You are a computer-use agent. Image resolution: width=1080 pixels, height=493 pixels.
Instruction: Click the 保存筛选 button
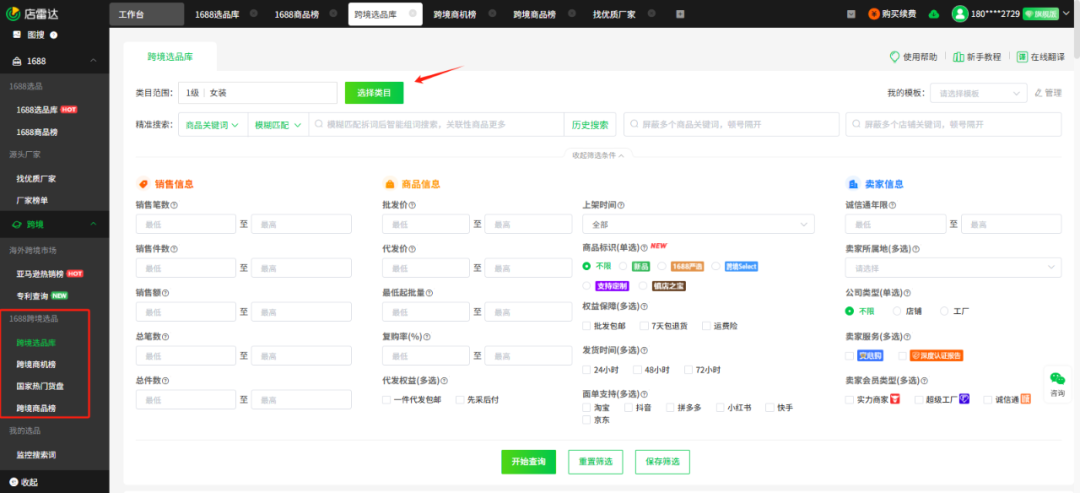(663, 461)
